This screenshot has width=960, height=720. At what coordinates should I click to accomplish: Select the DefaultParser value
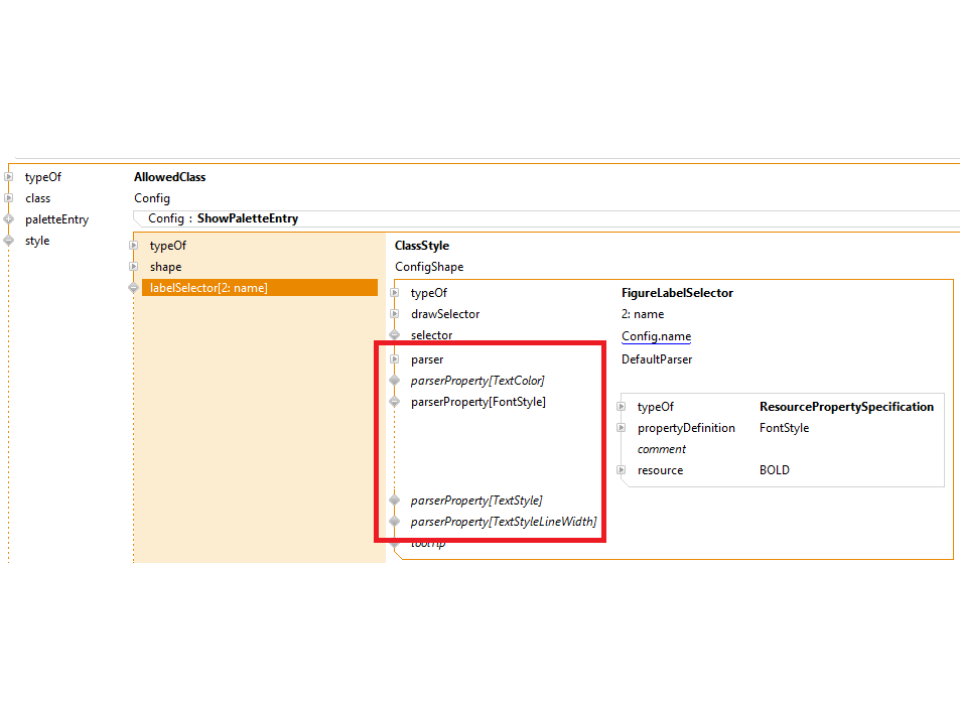pos(656,359)
